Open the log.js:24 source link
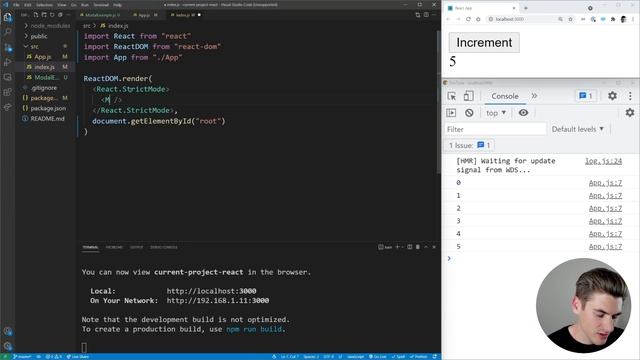The image size is (640, 360). coord(603,161)
